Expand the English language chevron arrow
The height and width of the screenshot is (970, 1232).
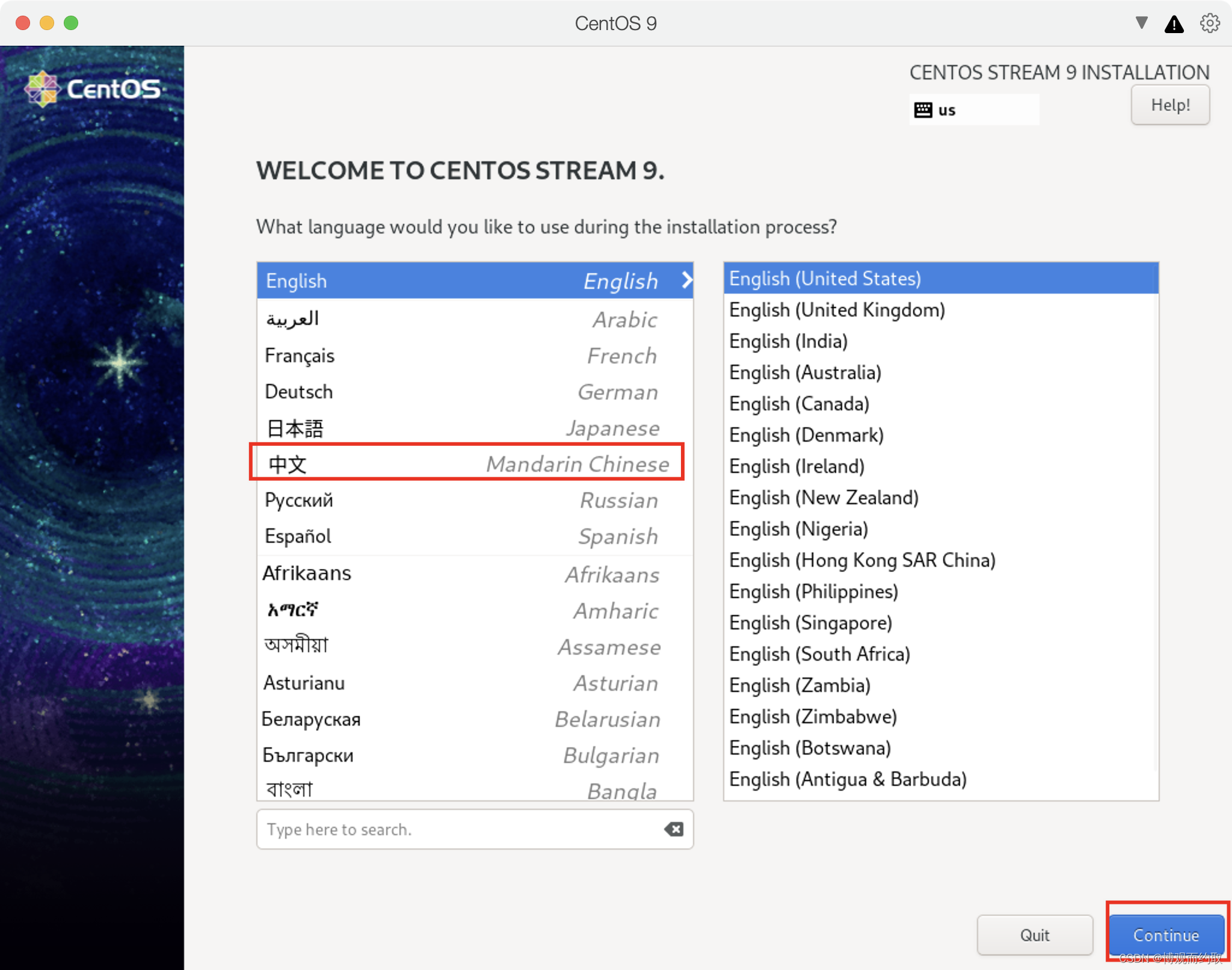point(686,280)
